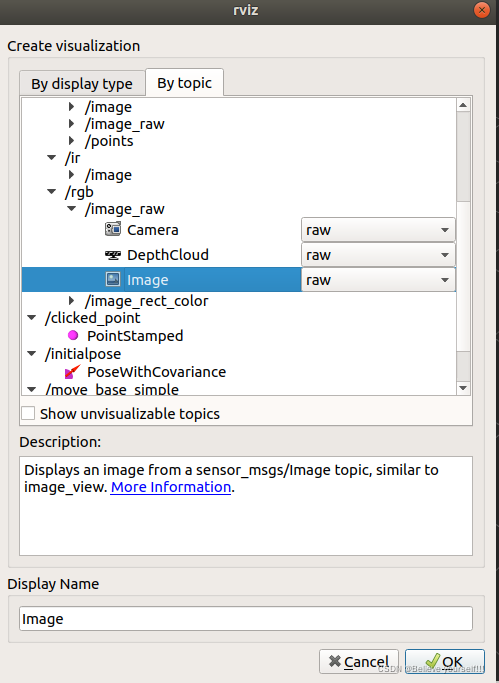Select the PointStamped entry
Screen dimensions: 499x683
pos(135,336)
